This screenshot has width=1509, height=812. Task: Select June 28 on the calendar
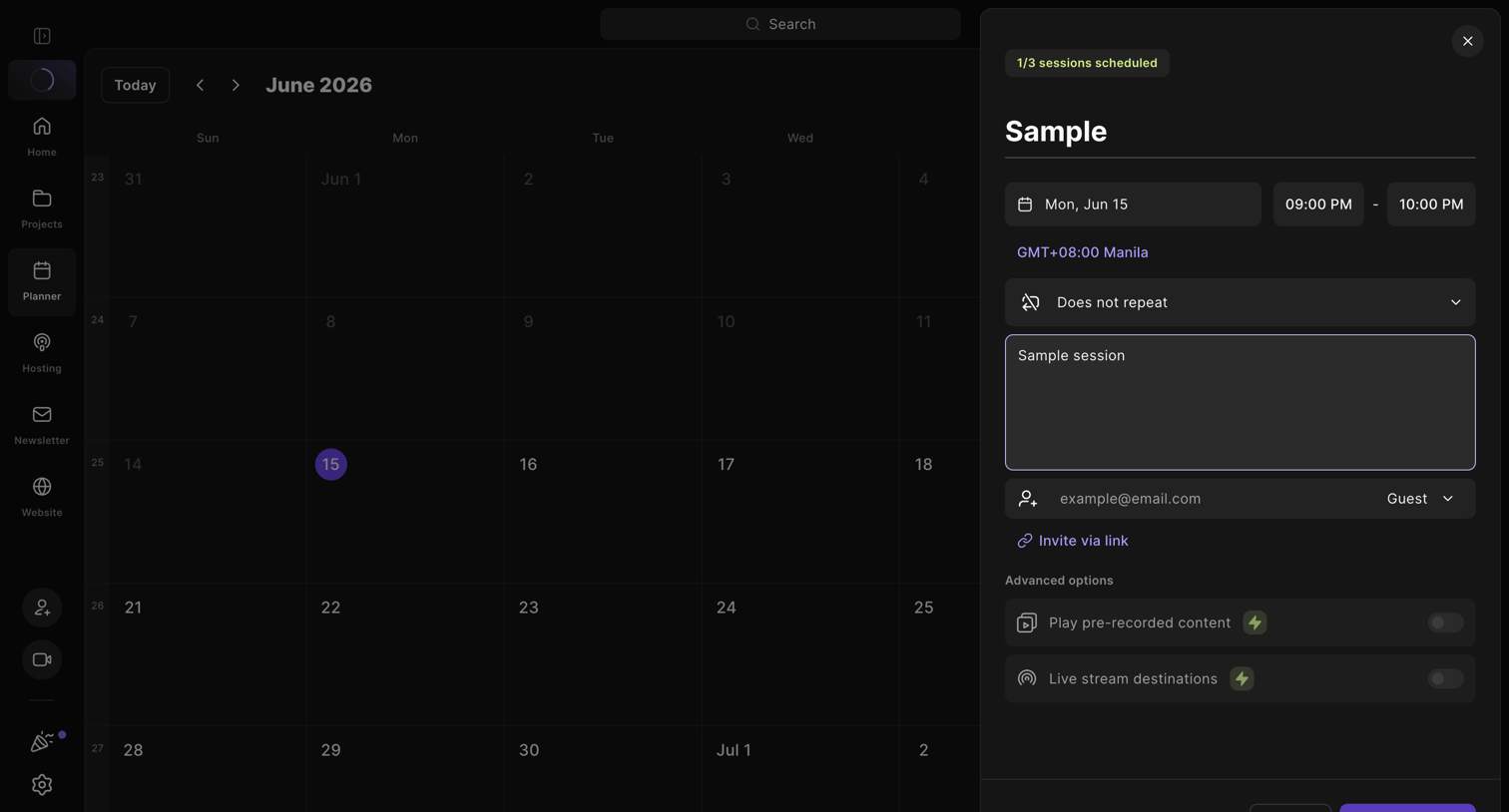tap(133, 750)
